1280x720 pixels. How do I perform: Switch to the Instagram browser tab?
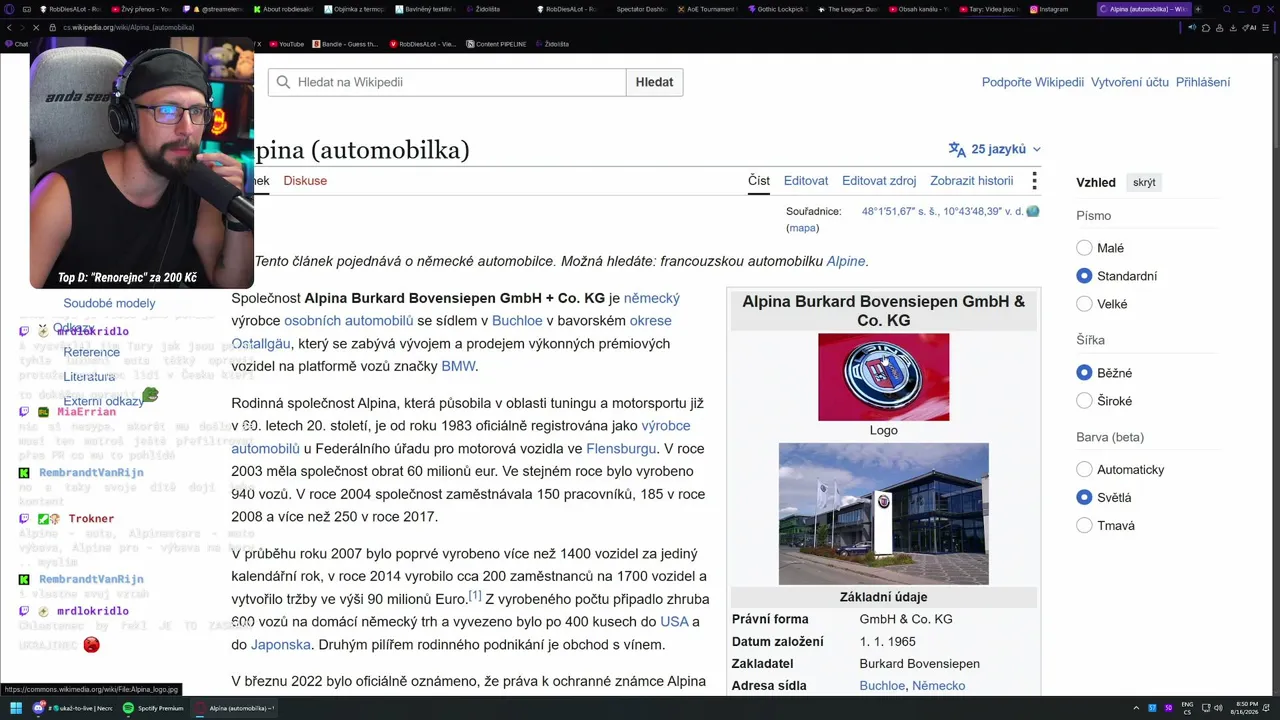1049,9
